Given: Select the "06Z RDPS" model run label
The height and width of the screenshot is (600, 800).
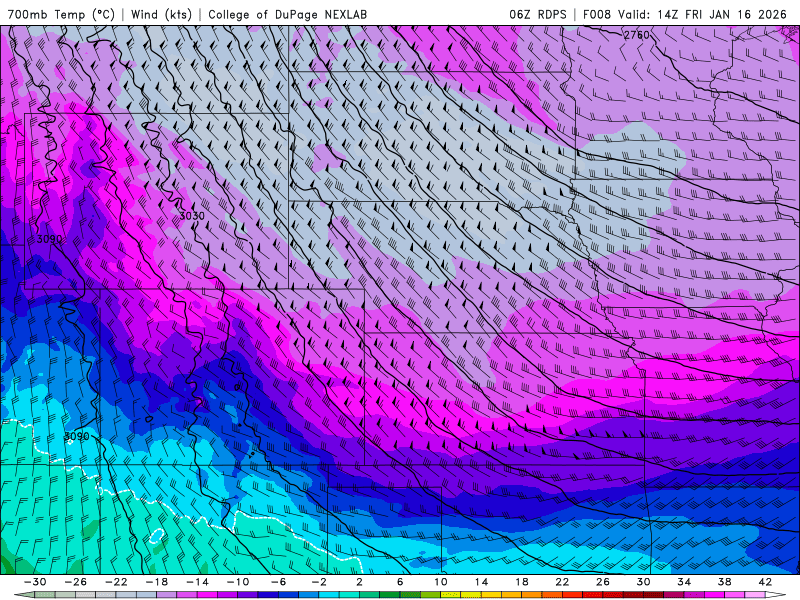Looking at the screenshot, I should [538, 14].
